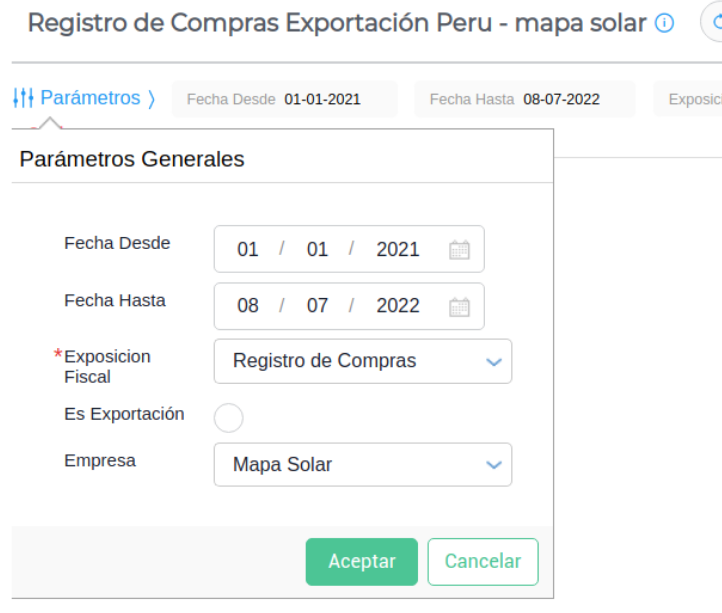
Task: Toggle the Es Exportación switch
Action: (228, 417)
